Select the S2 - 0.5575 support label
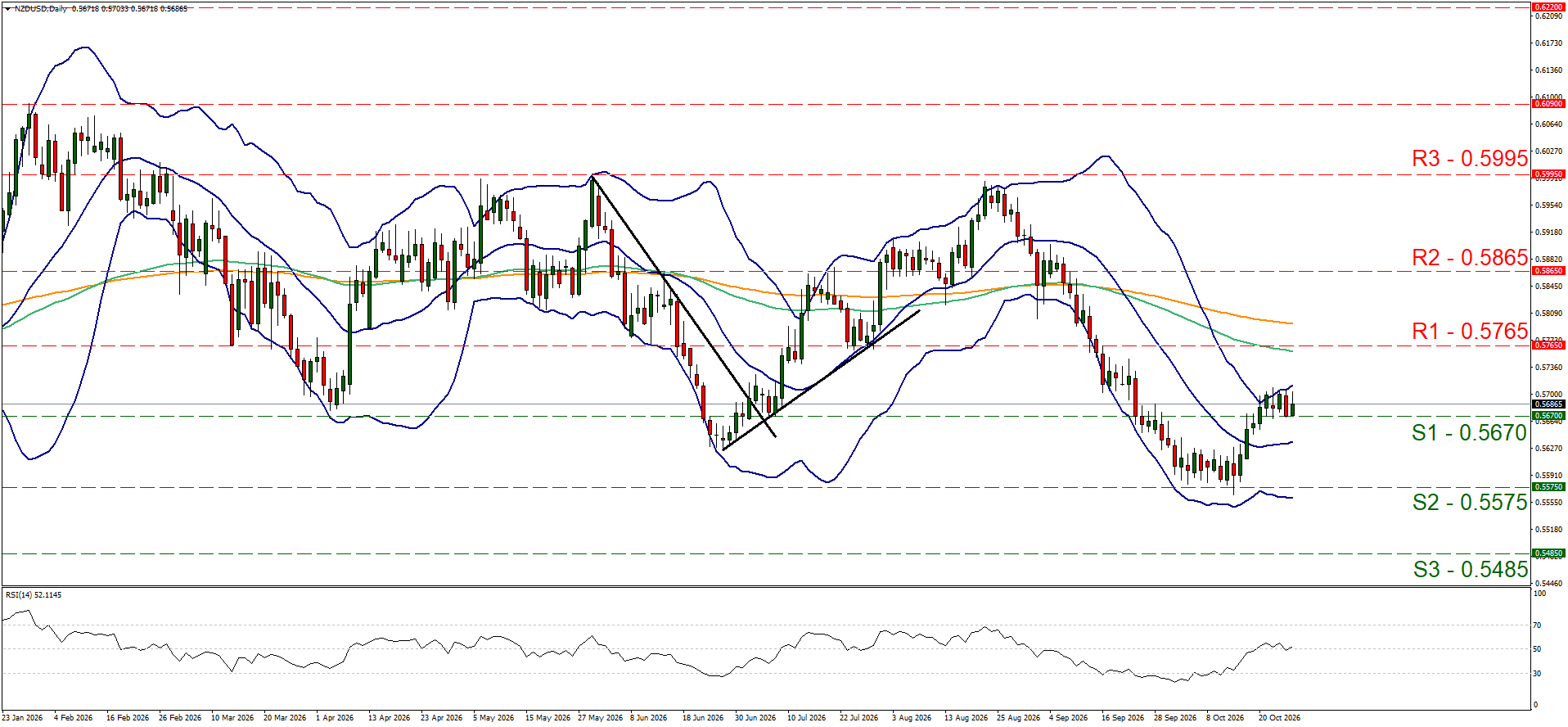1568x727 pixels. [1470, 503]
